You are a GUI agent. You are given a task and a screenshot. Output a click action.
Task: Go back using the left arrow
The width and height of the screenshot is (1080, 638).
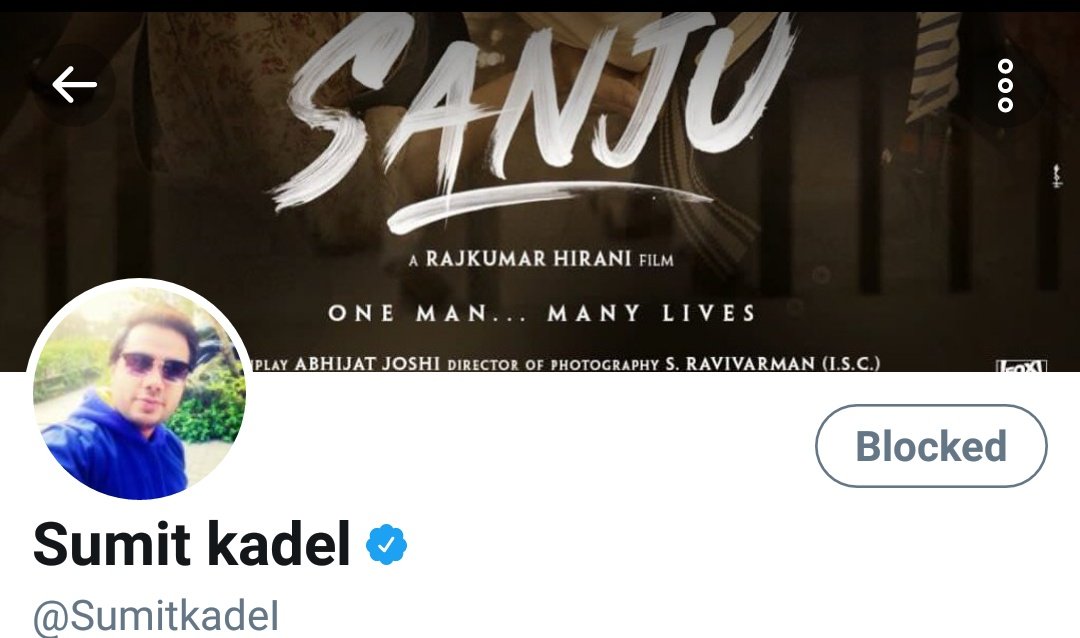pos(74,85)
